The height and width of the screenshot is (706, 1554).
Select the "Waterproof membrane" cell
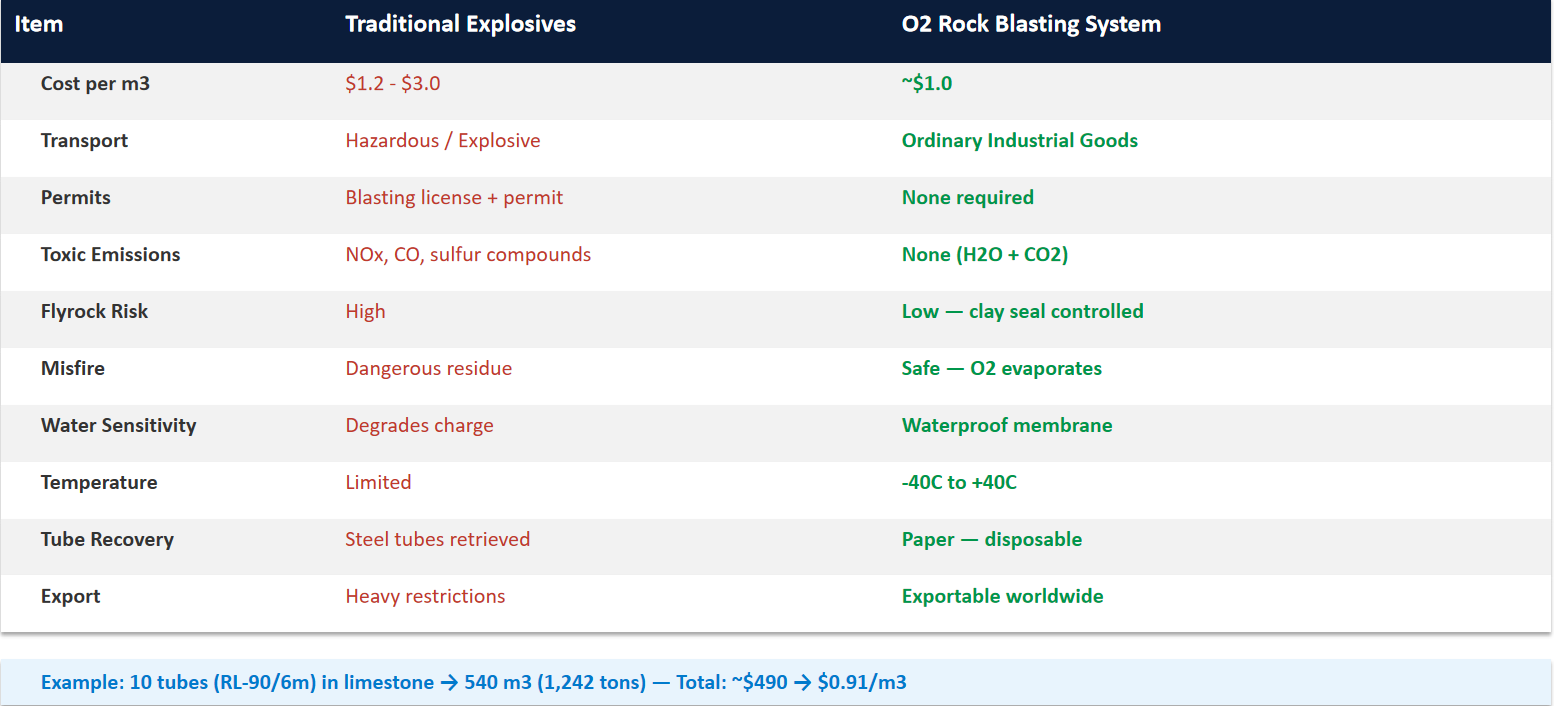tap(1006, 426)
